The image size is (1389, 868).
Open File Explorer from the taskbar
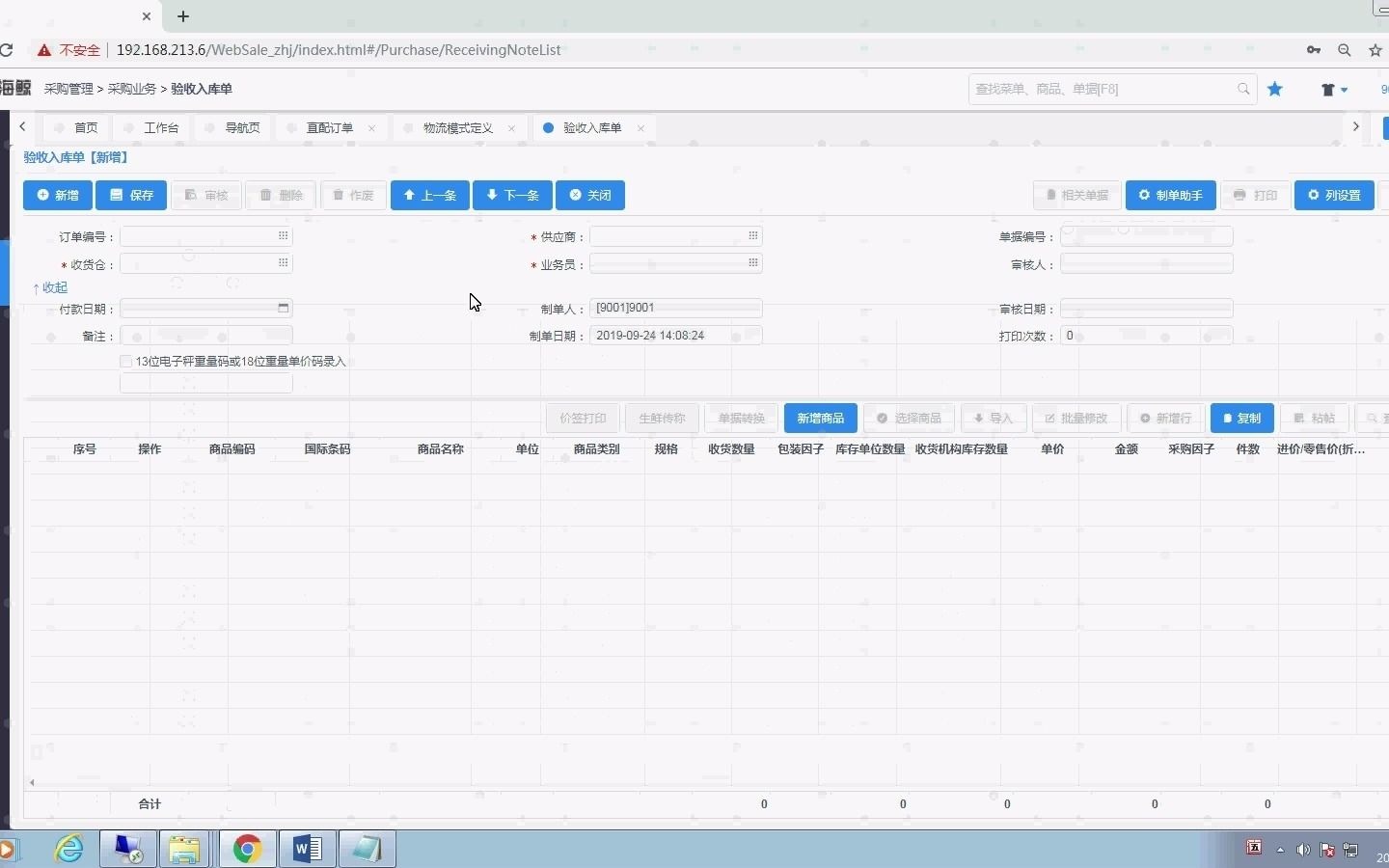click(184, 849)
